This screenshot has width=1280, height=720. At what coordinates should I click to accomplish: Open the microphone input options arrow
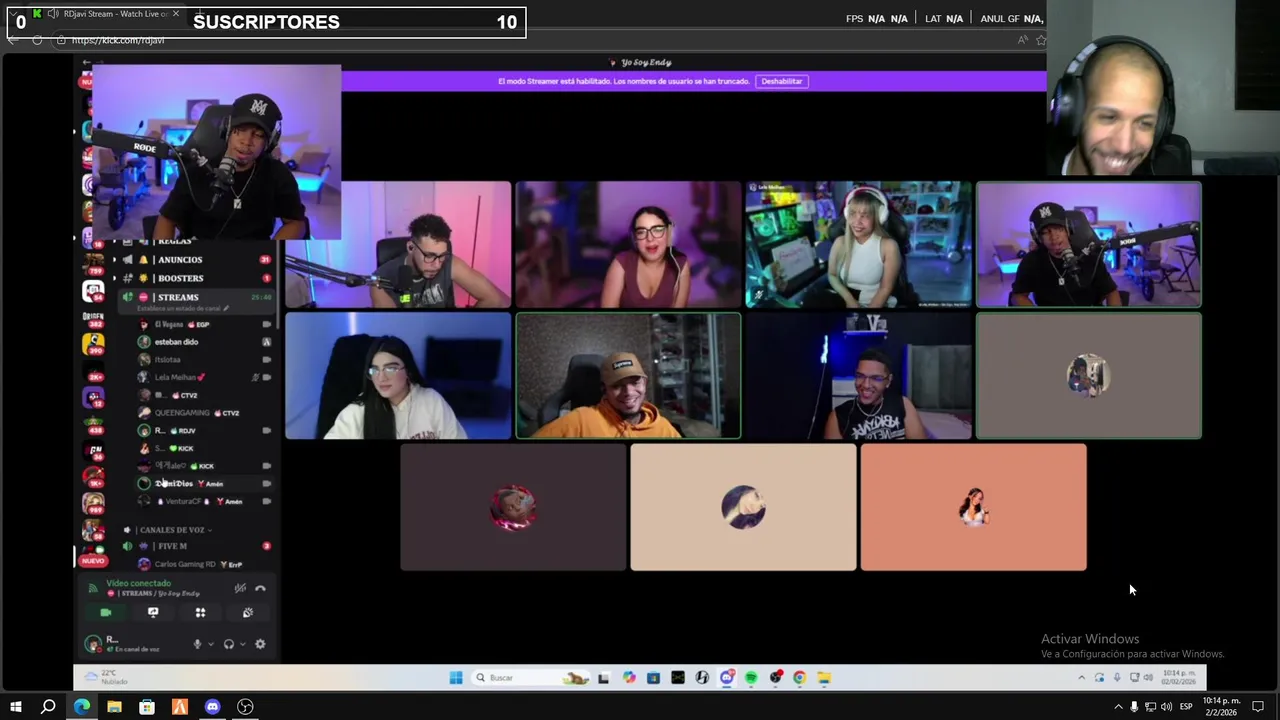(210, 644)
